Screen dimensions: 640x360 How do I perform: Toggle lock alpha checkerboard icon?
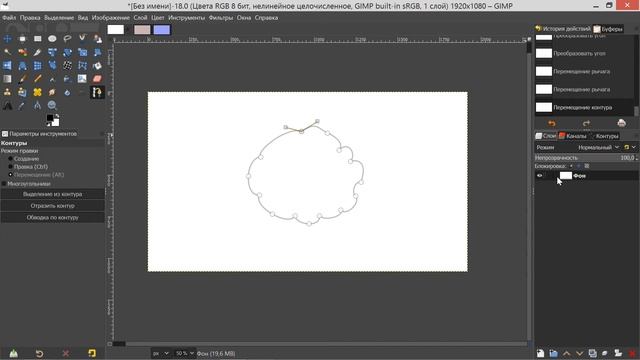(587, 166)
